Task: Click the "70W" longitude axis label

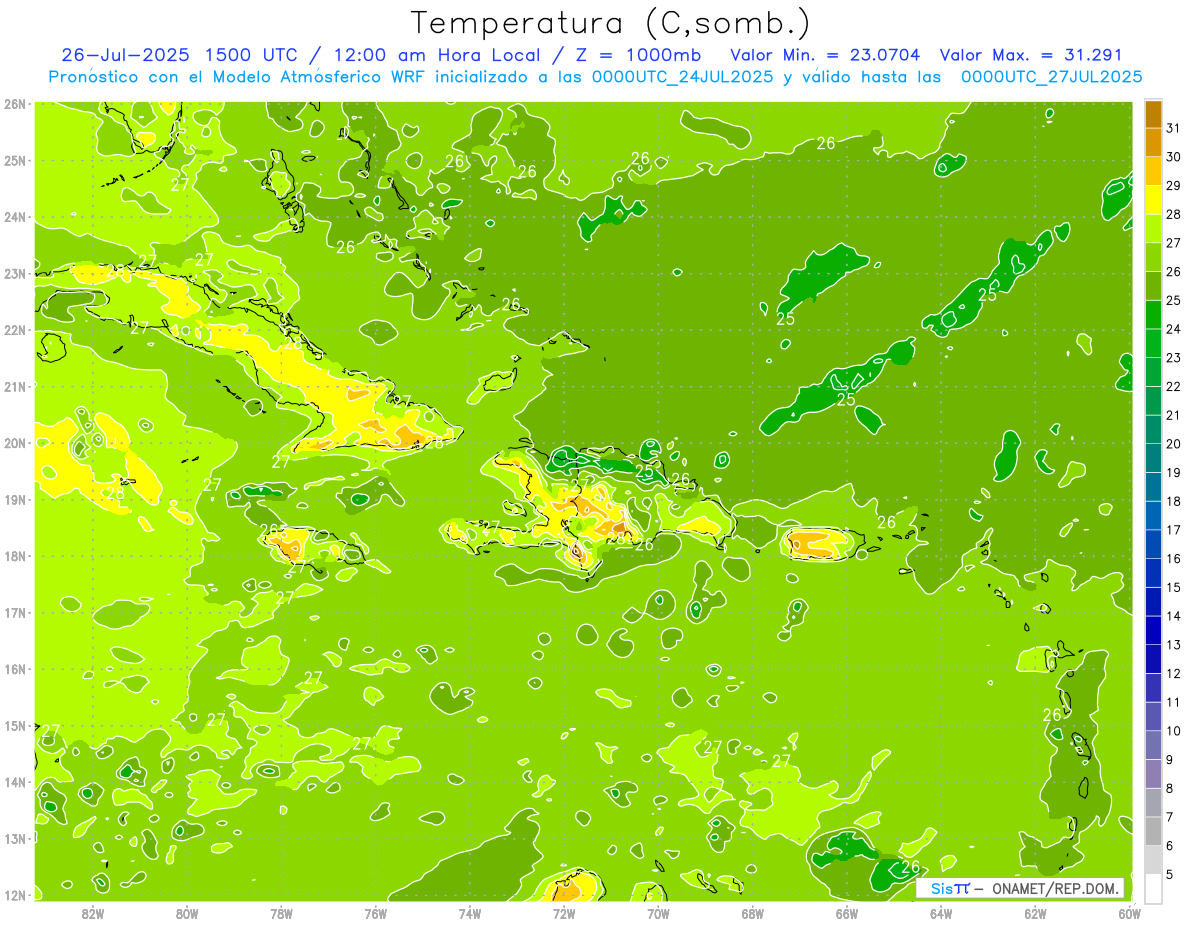Action: (x=658, y=913)
